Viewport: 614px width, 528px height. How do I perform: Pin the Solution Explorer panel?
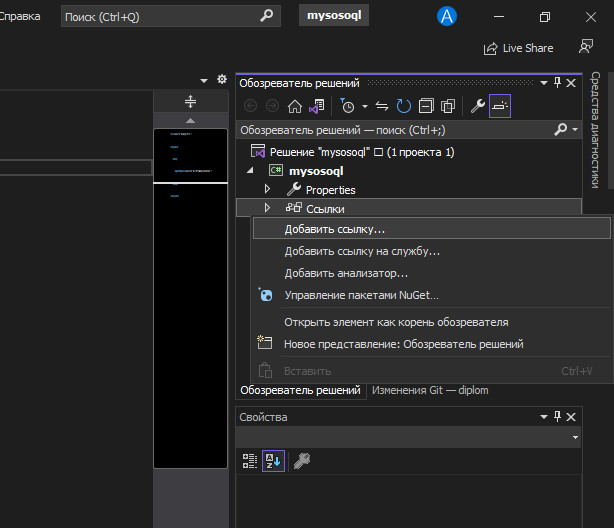pos(558,83)
